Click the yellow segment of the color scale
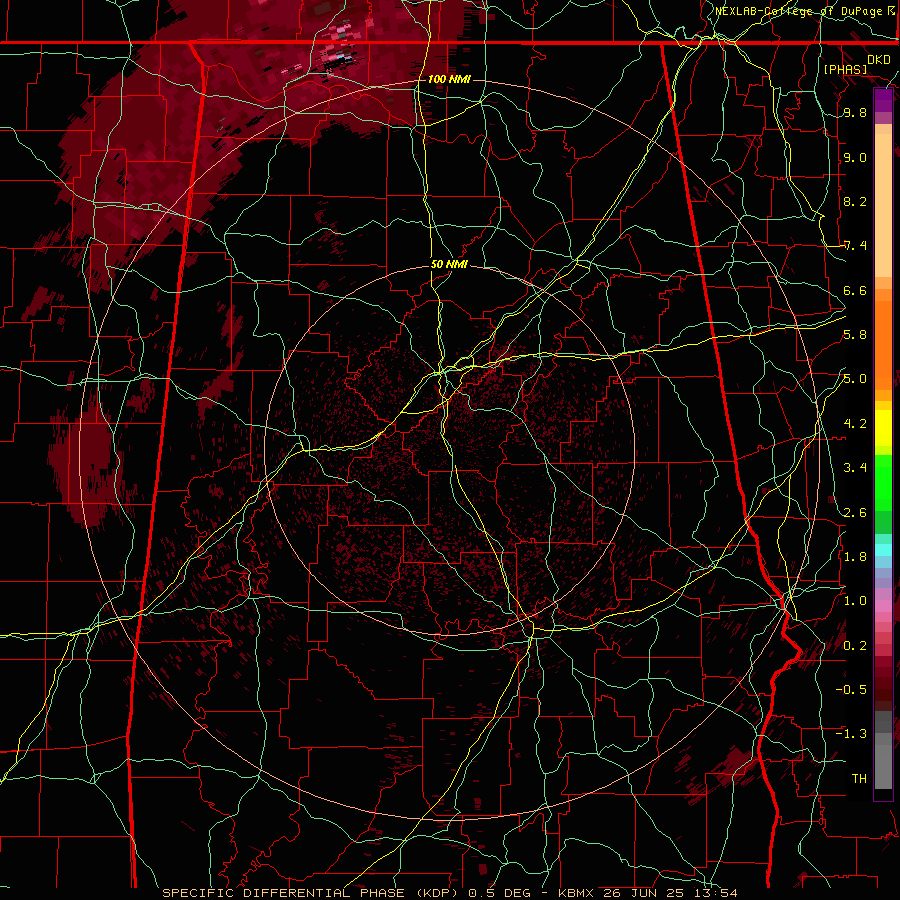 pos(883,428)
